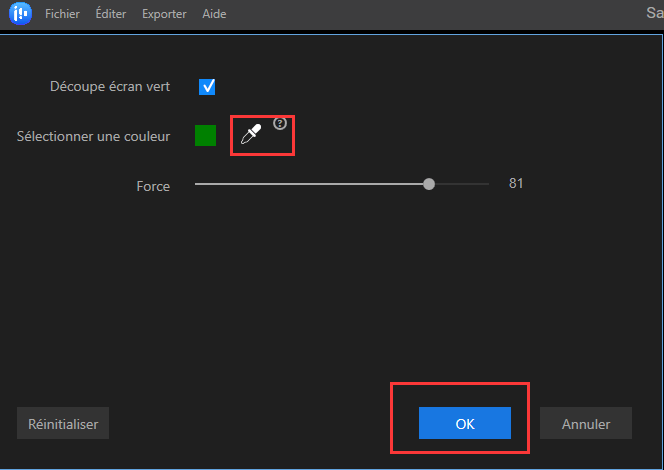
Task: Click the Force slider handle
Action: pos(429,184)
